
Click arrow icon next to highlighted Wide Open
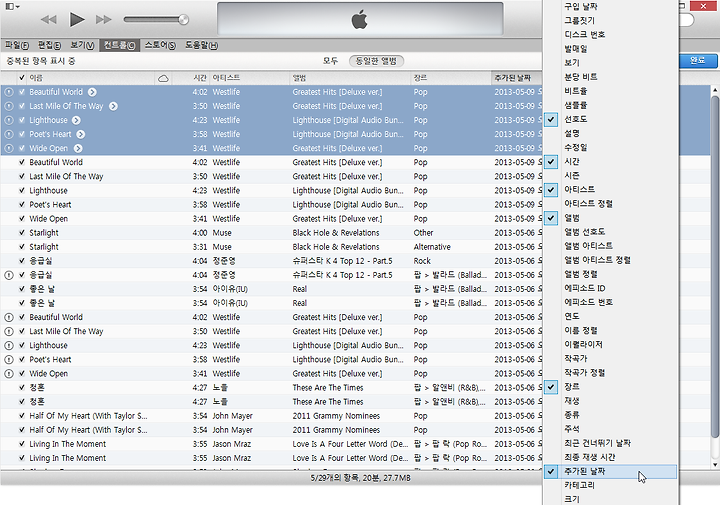[x=78, y=148]
